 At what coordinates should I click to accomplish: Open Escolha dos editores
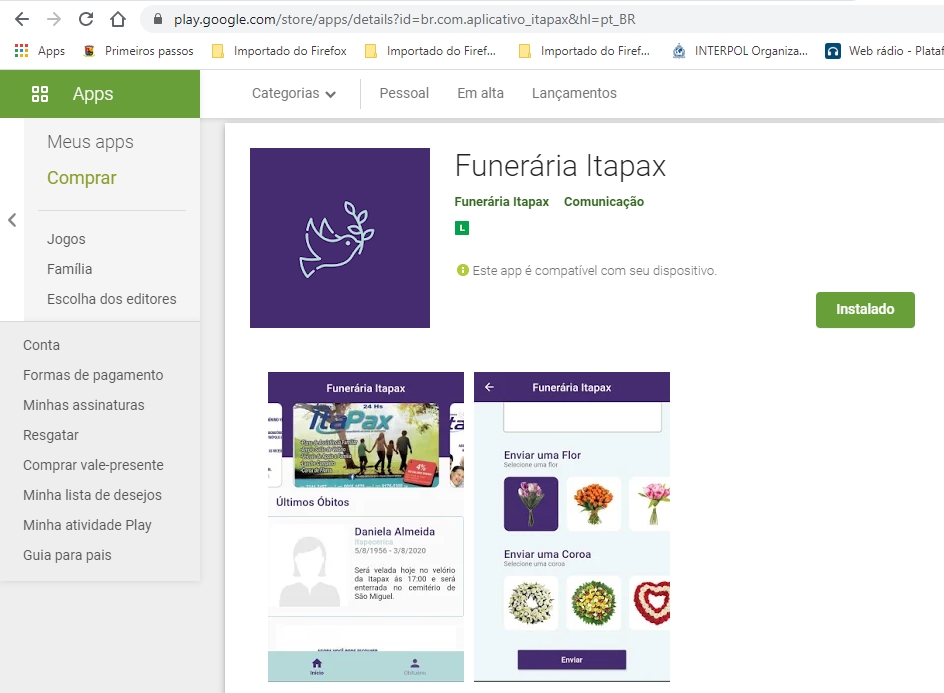pyautogui.click(x=111, y=299)
